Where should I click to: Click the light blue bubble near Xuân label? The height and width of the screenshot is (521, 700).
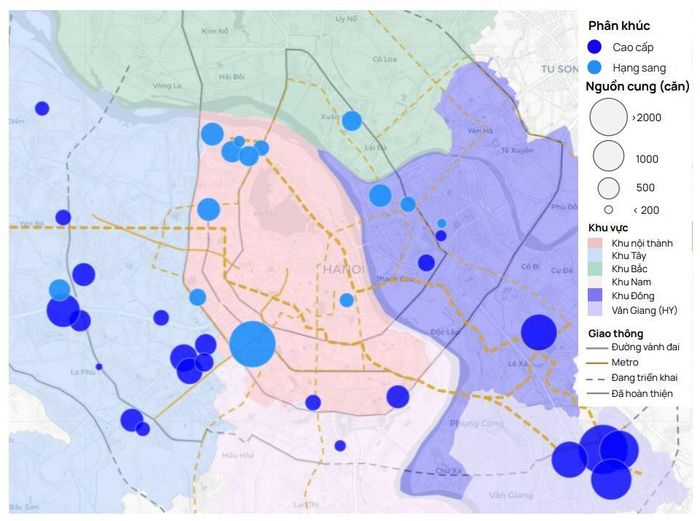click(x=352, y=121)
